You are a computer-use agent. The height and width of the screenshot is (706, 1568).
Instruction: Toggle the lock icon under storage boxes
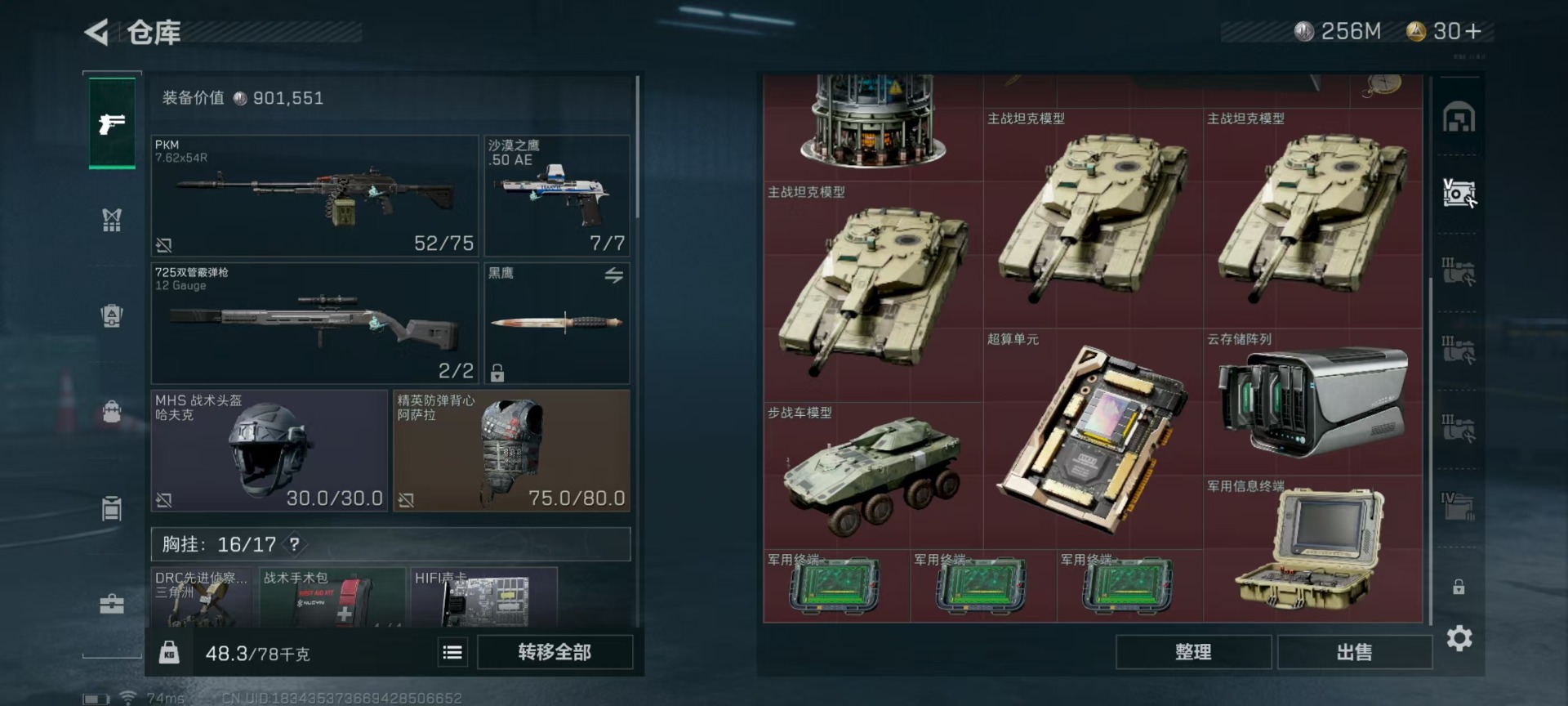click(x=1459, y=587)
